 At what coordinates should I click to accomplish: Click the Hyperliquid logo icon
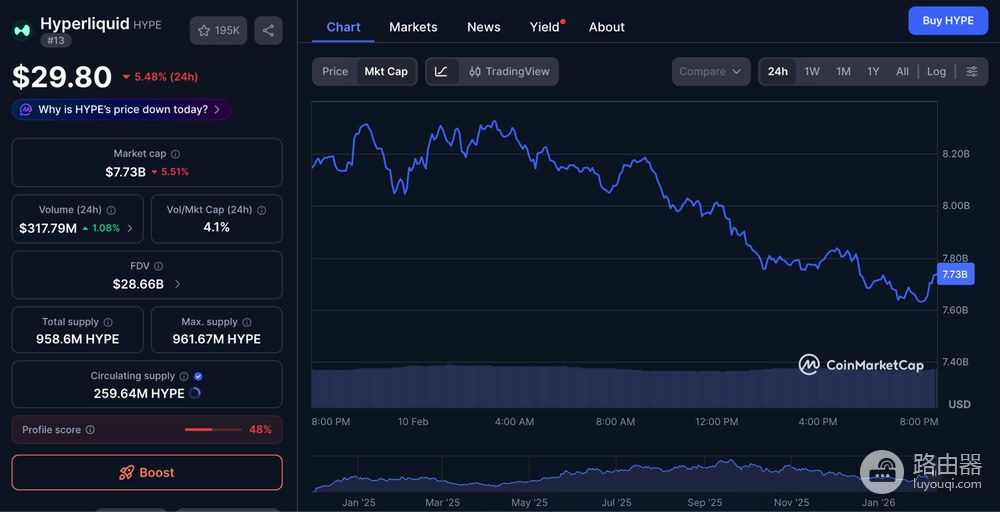(x=22, y=30)
